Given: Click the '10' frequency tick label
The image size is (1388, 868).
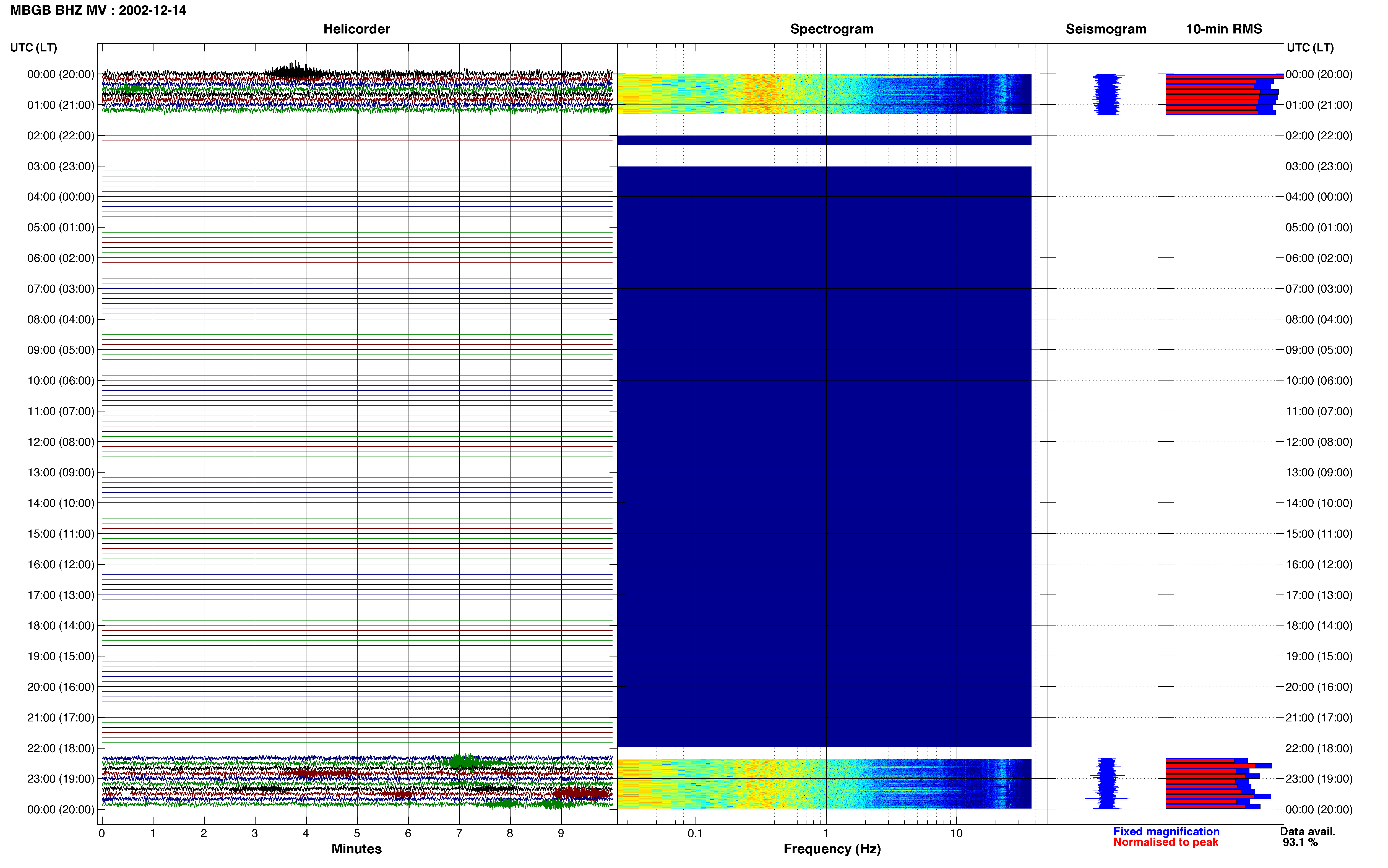Looking at the screenshot, I should point(956,833).
